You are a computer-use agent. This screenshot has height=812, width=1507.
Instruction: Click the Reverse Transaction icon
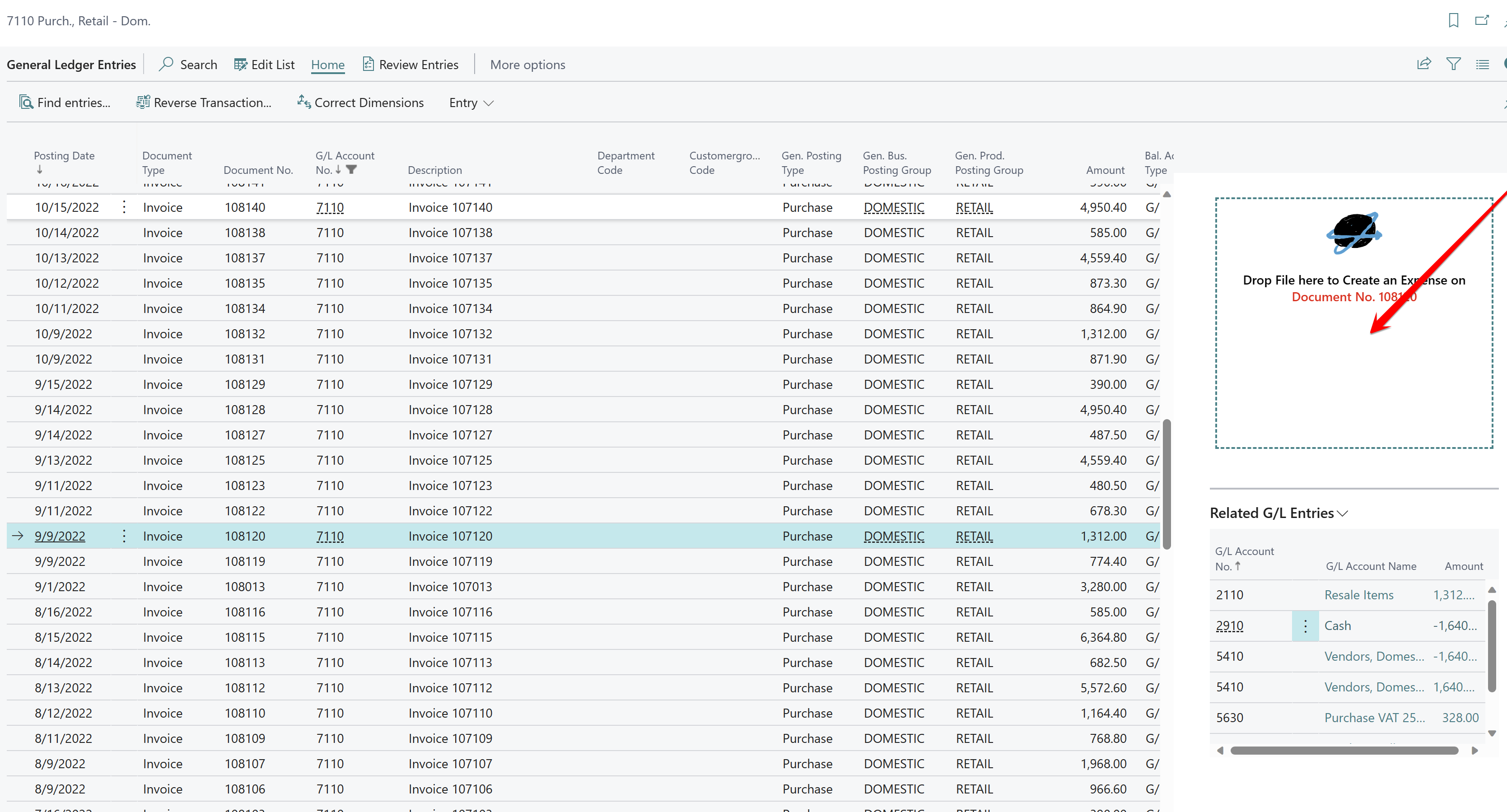pyautogui.click(x=143, y=103)
